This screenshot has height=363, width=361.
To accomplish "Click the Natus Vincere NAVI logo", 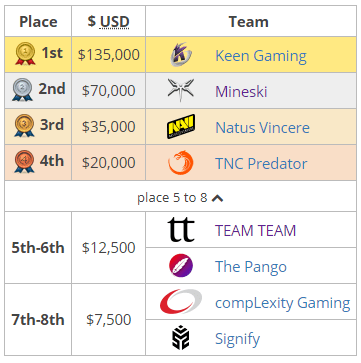I will [x=181, y=127].
